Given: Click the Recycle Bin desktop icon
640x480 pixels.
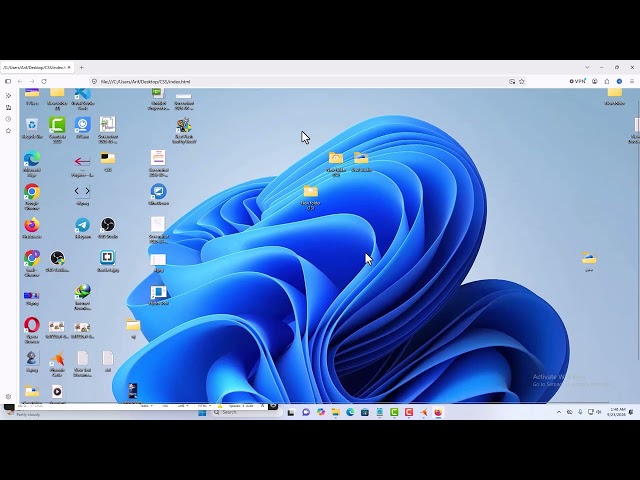Looking at the screenshot, I should click(32, 128).
